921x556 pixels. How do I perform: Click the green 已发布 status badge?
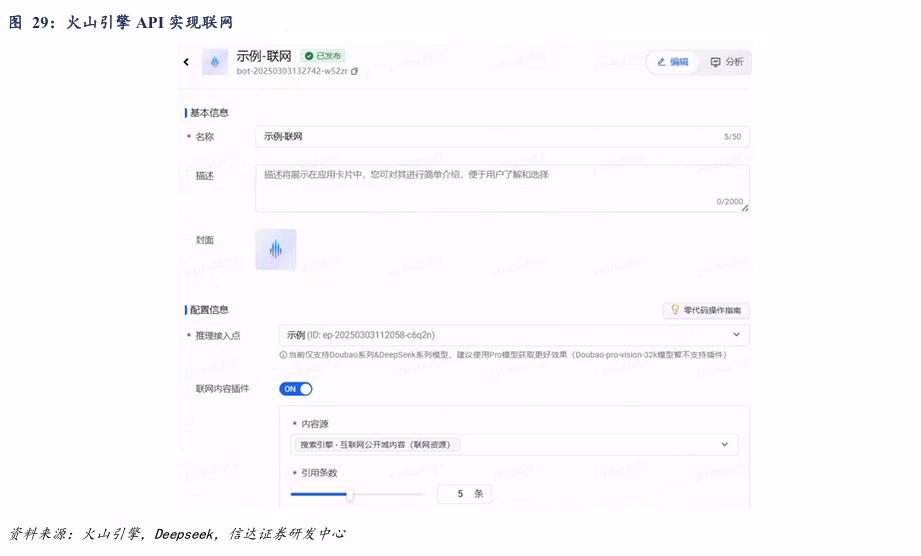point(322,56)
